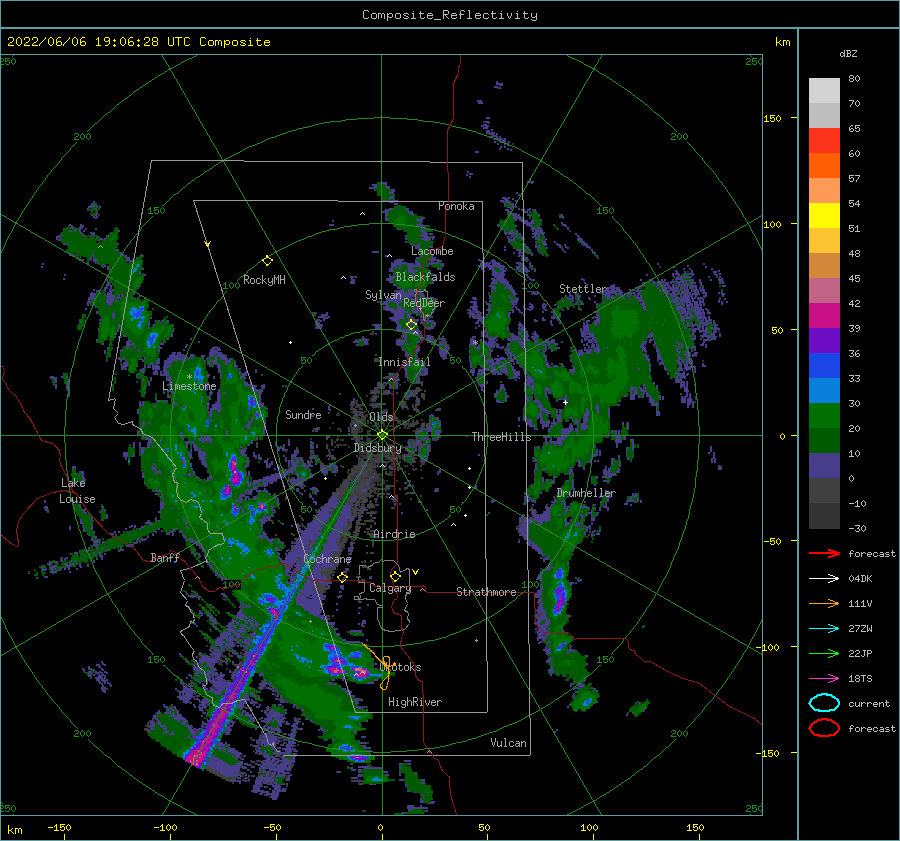Click the cyan 27ZW arrow in legend
Image resolution: width=900 pixels, height=841 pixels.
[x=824, y=629]
